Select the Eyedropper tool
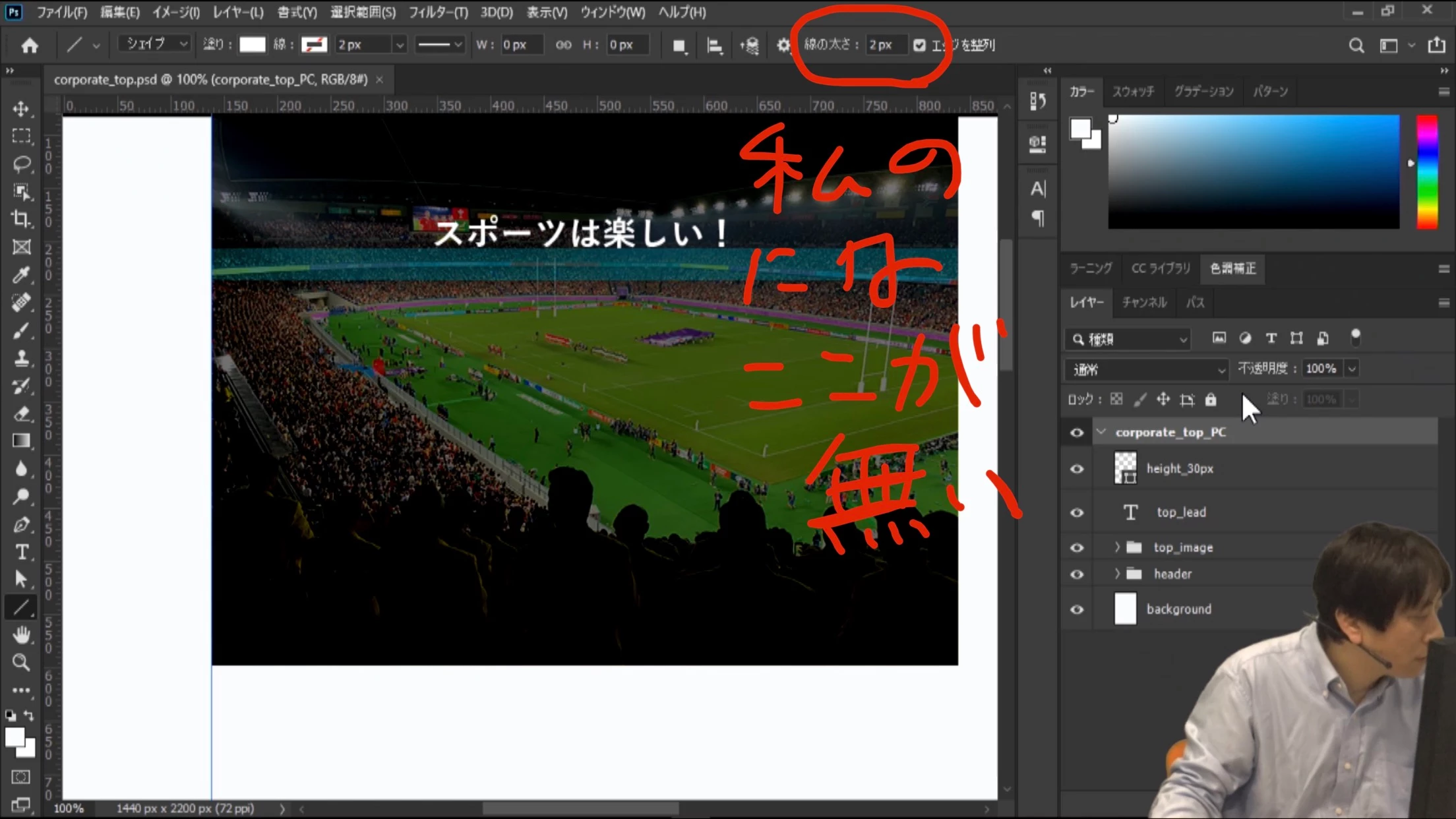 click(21, 274)
